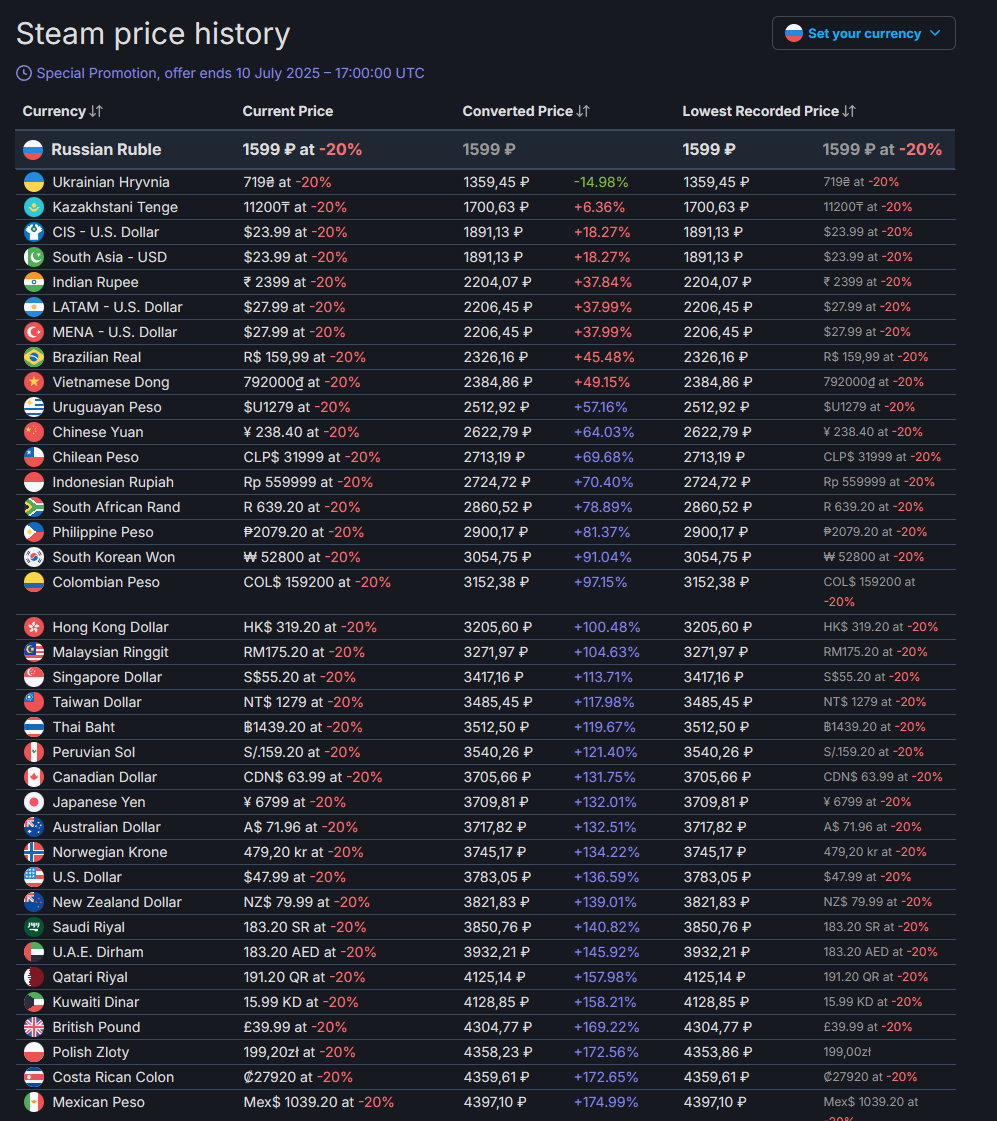Click the South Asia - USD flag icon
This screenshot has height=1121, width=997.
pyautogui.click(x=34, y=257)
